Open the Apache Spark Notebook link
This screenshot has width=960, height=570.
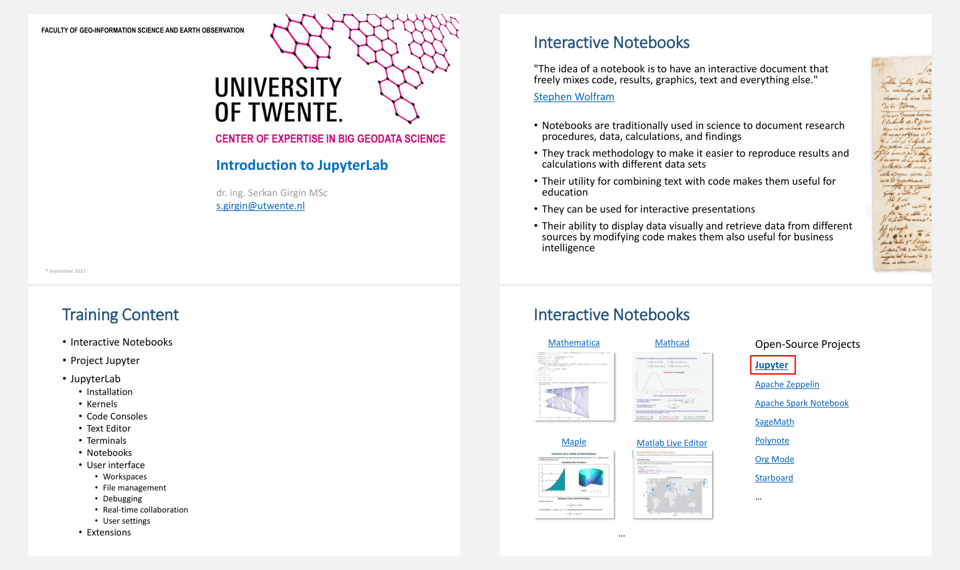pos(801,403)
